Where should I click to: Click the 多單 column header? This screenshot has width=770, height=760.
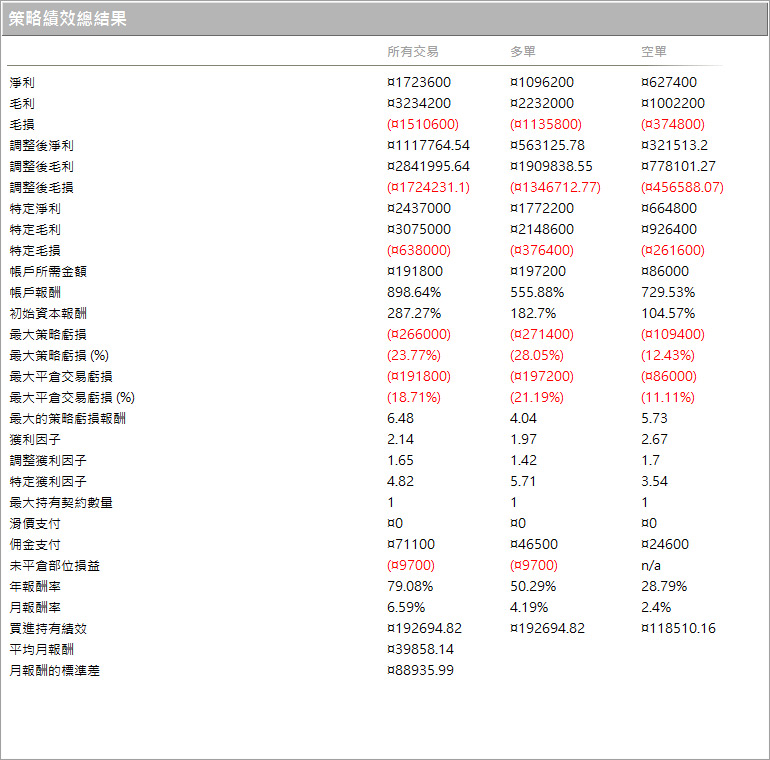coord(524,52)
